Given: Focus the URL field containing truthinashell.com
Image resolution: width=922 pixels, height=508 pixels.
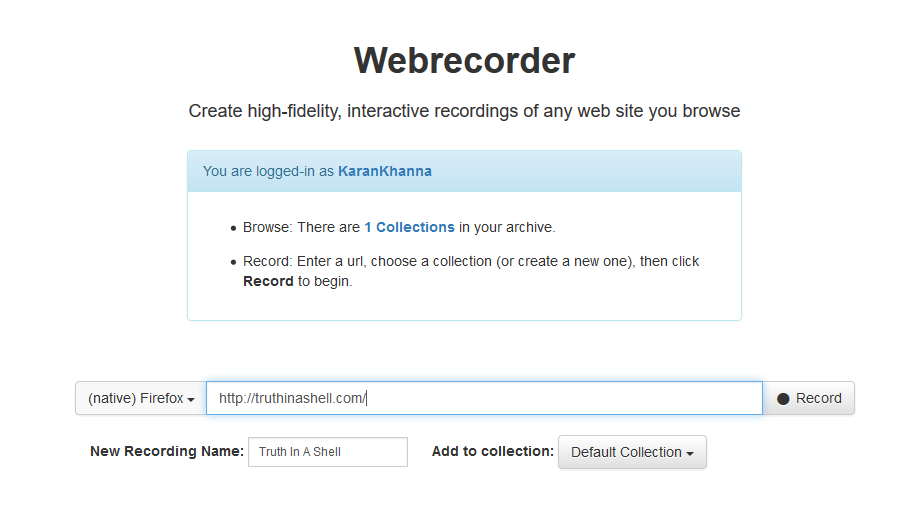Looking at the screenshot, I should click(x=484, y=398).
